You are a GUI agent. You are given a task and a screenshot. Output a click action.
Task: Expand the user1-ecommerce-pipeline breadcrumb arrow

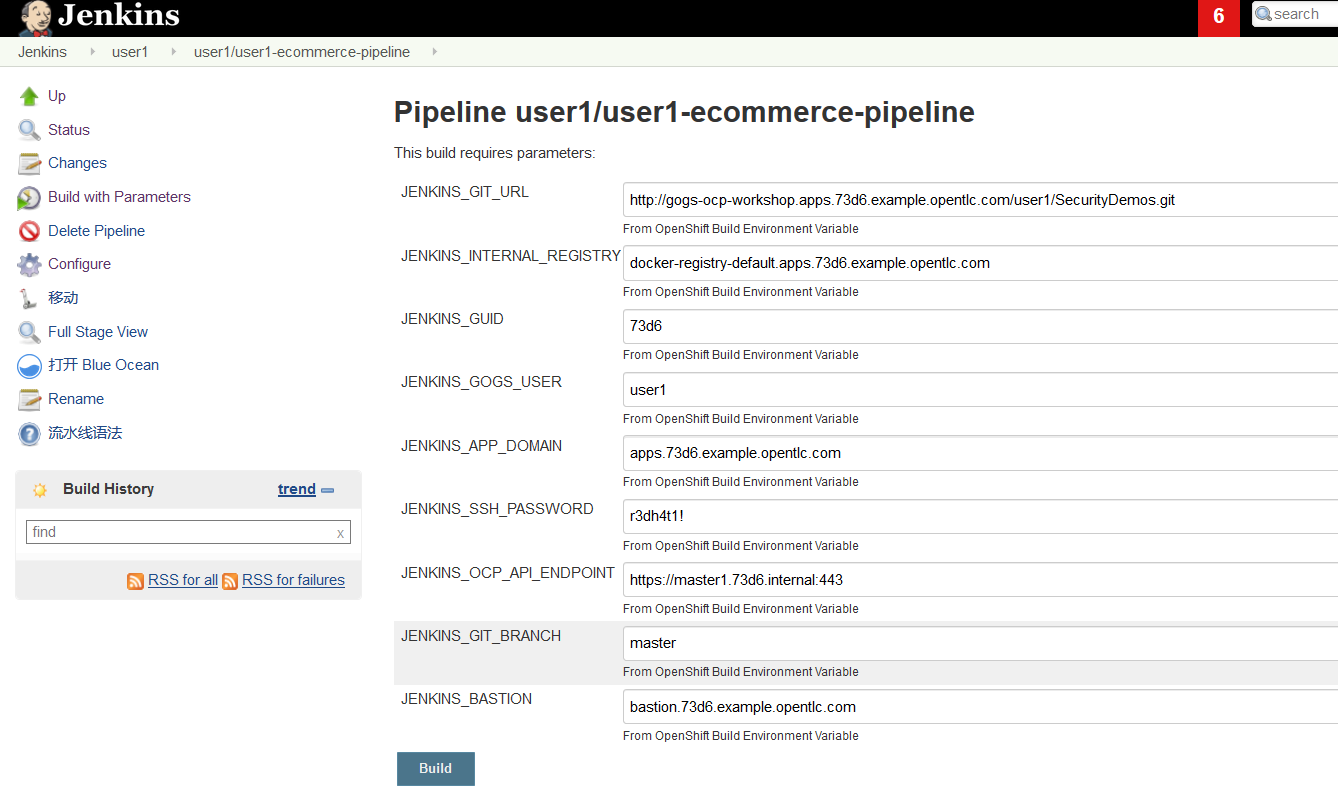click(x=435, y=52)
